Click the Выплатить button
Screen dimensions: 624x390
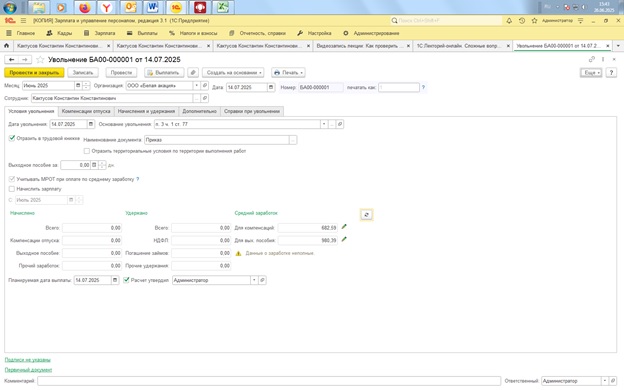[164, 72]
